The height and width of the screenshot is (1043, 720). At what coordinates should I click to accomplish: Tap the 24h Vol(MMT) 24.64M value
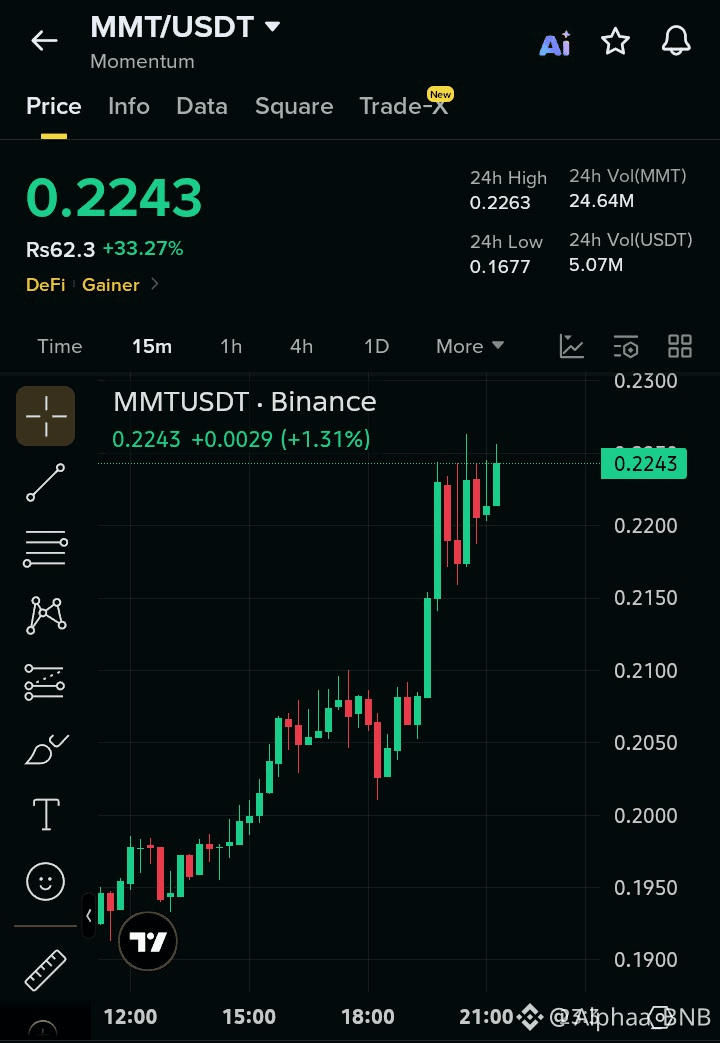tap(602, 201)
